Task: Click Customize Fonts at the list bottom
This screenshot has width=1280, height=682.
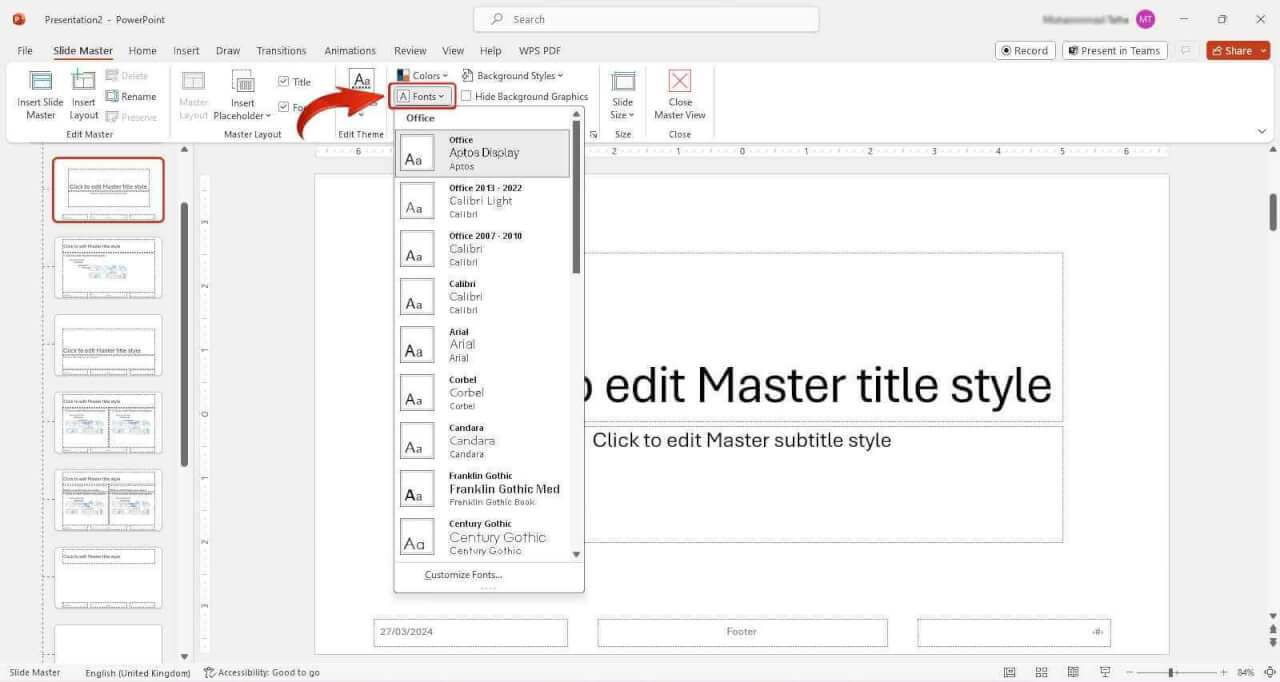Action: [463, 574]
